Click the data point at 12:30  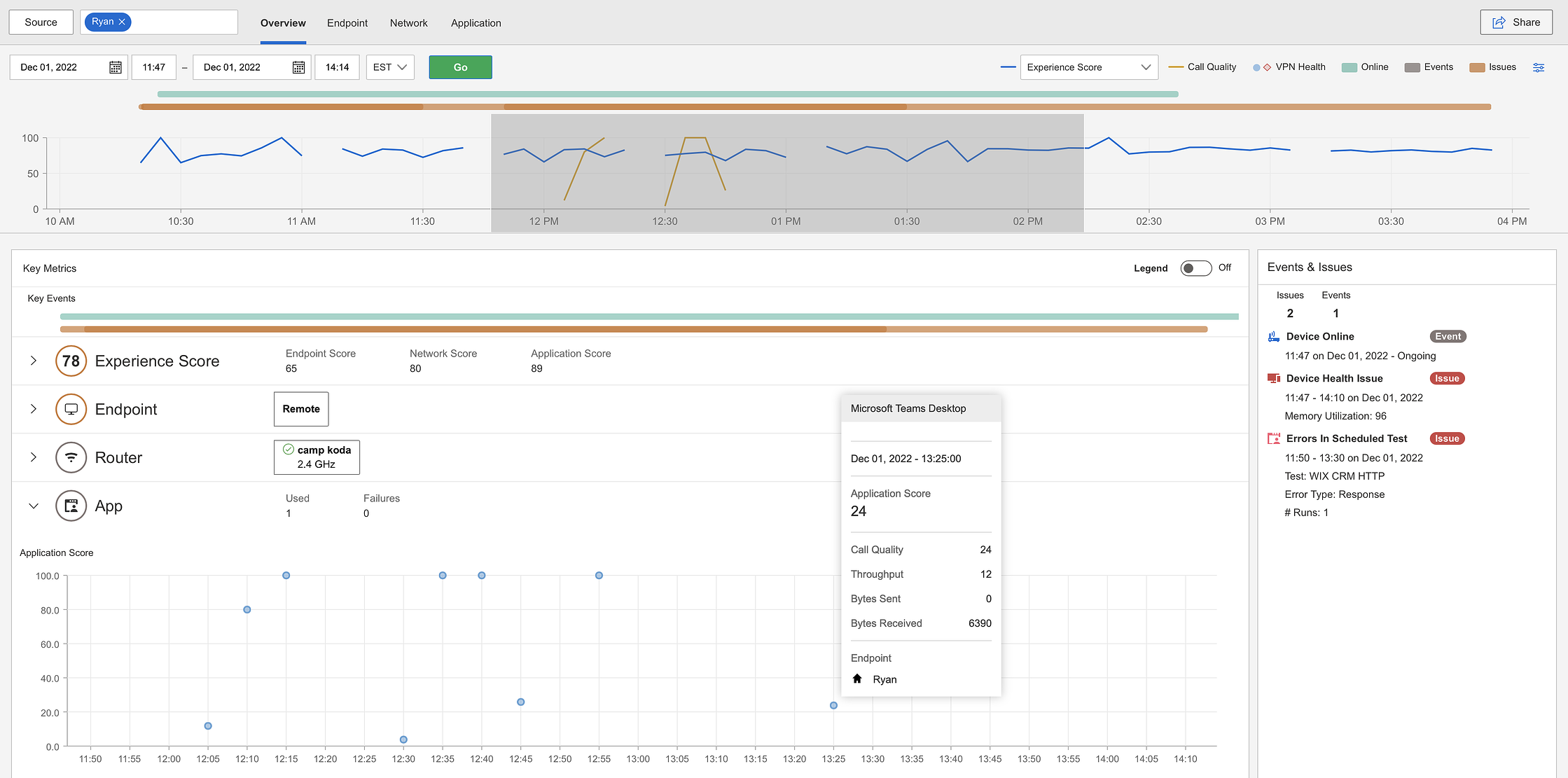click(x=403, y=739)
